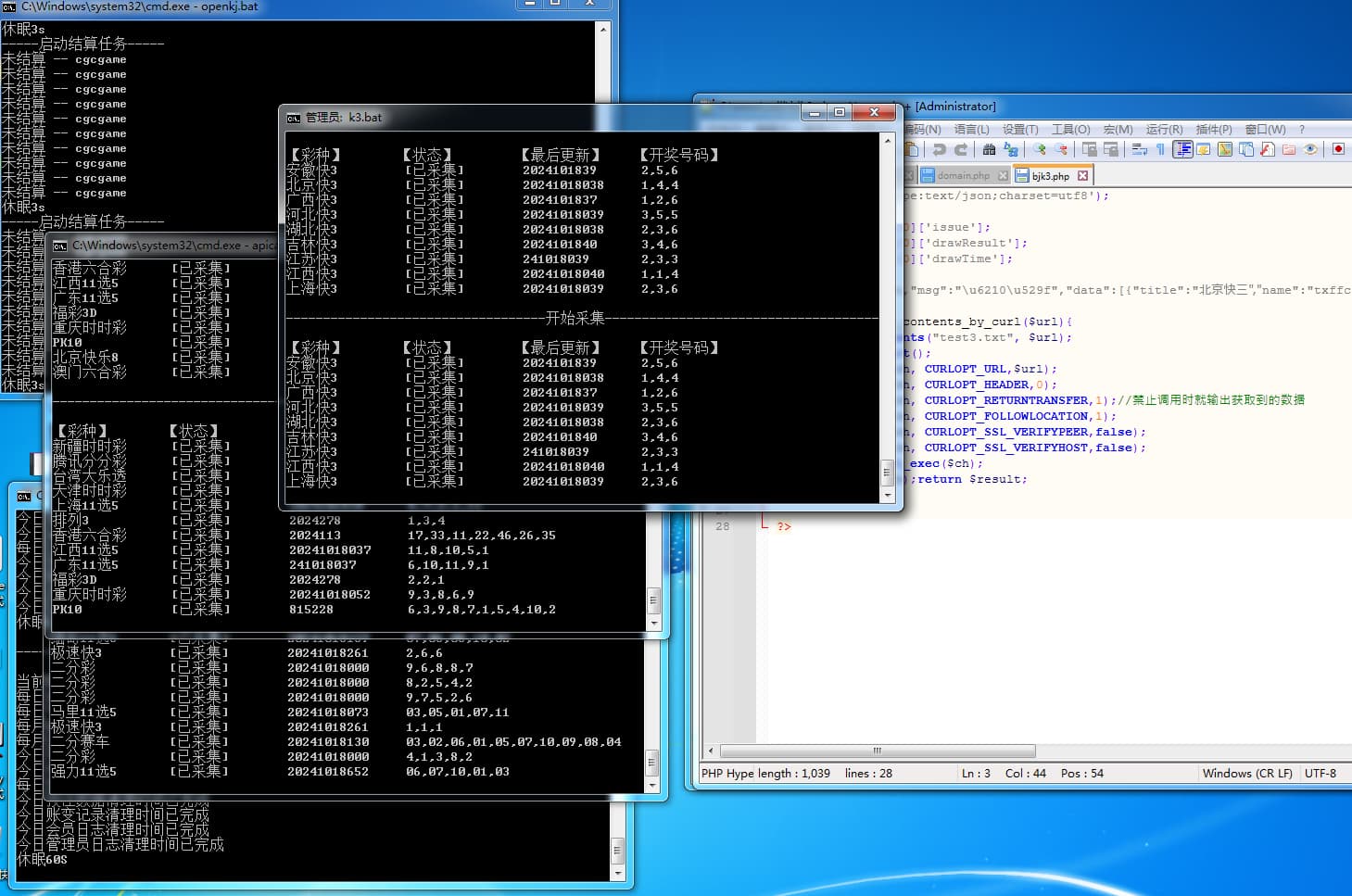
Task: Open the k3.bat window system menu icon
Action: click(x=294, y=118)
